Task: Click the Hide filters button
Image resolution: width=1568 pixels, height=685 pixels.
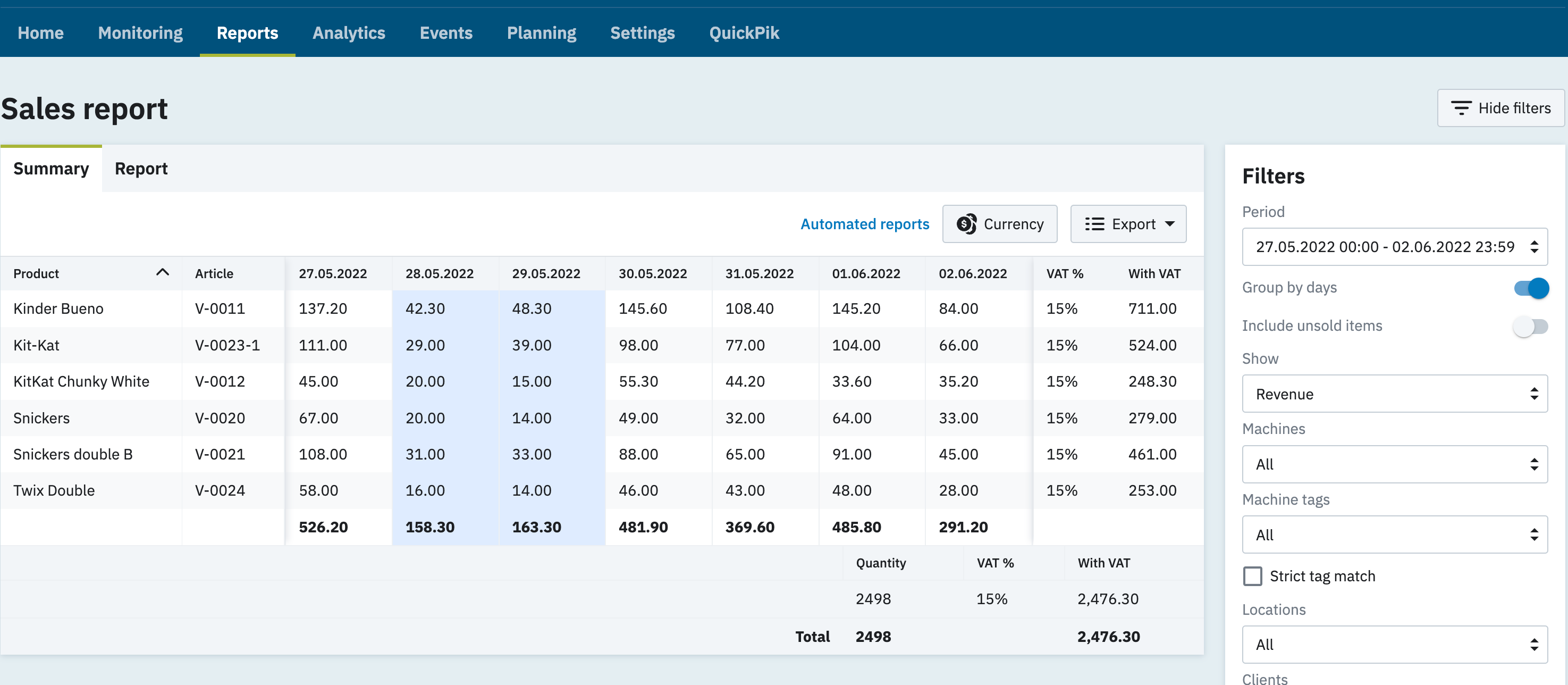Action: (1500, 108)
